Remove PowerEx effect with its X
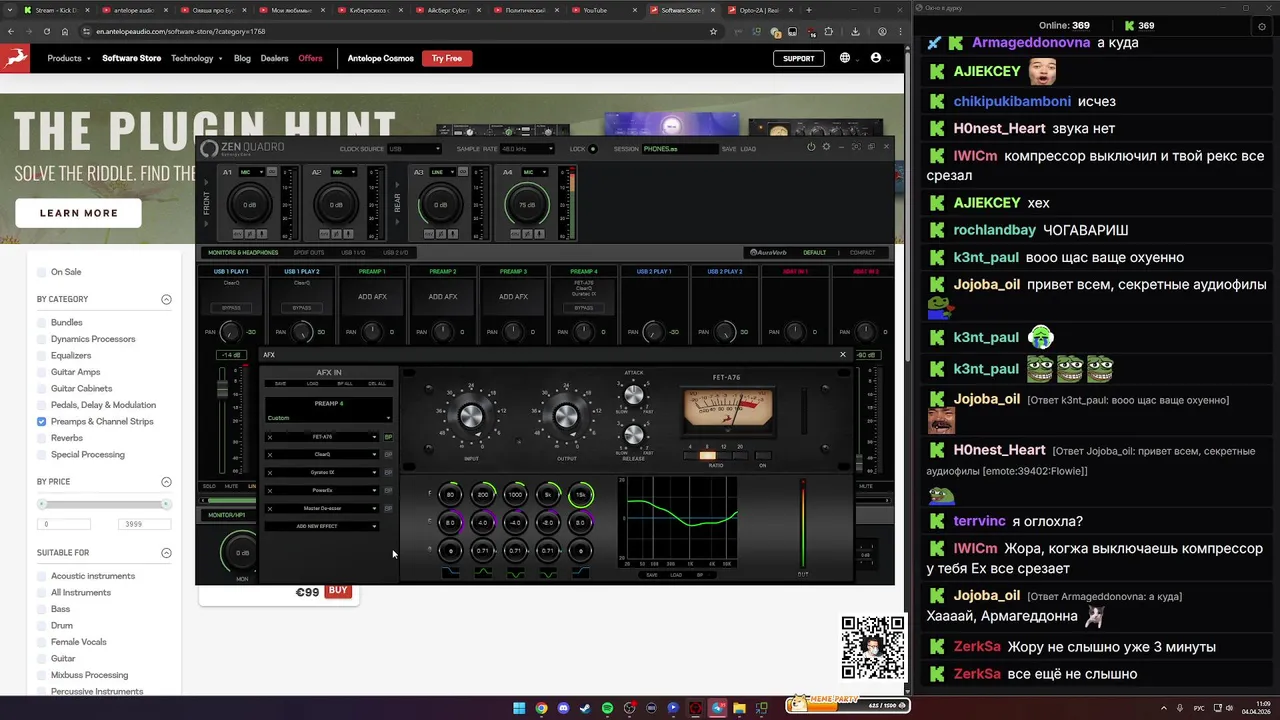 click(270, 490)
